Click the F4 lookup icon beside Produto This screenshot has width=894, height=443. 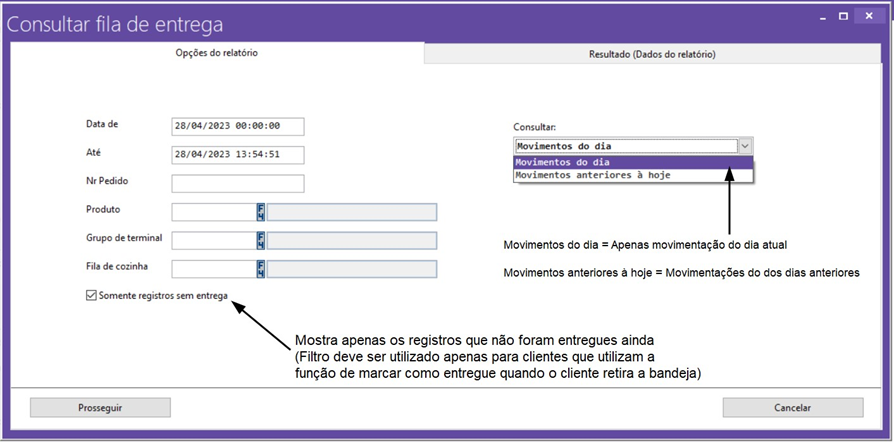coord(261,211)
